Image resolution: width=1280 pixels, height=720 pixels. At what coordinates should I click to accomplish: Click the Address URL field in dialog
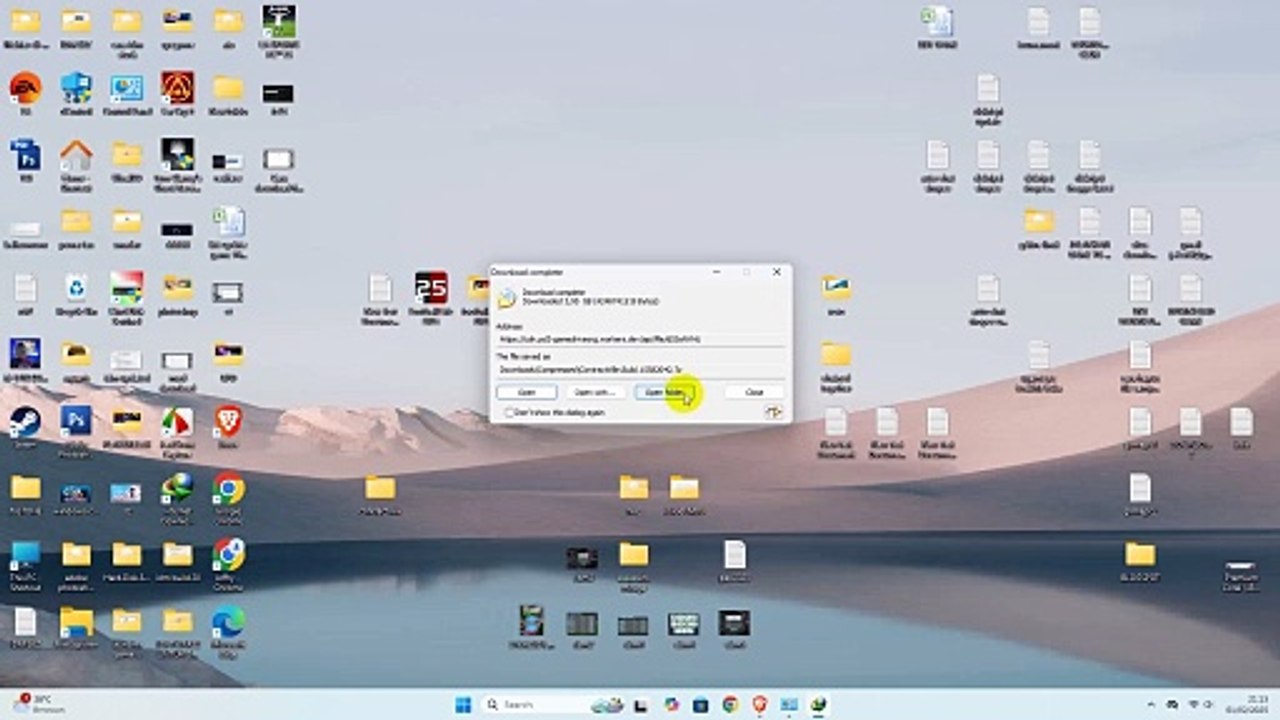(640, 339)
